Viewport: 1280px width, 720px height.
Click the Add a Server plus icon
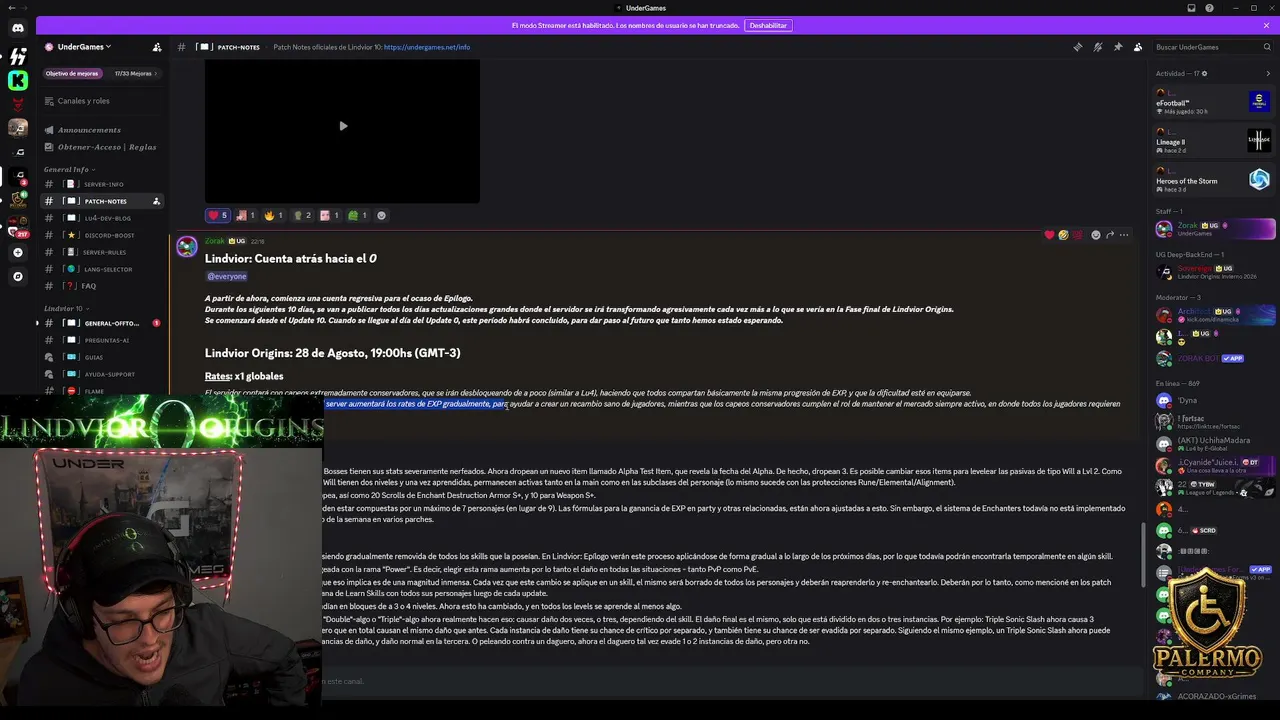(17, 252)
